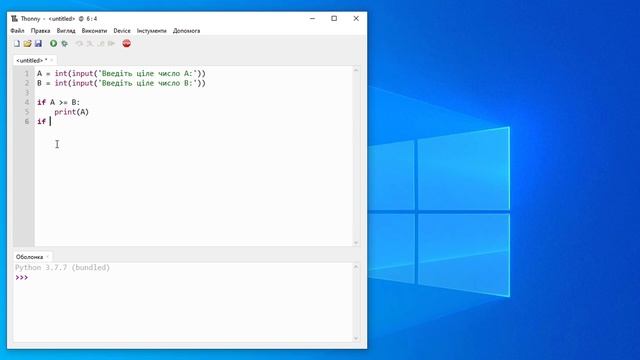Click the disabled Step over icon
The width and height of the screenshot is (640, 360).
click(x=79, y=43)
